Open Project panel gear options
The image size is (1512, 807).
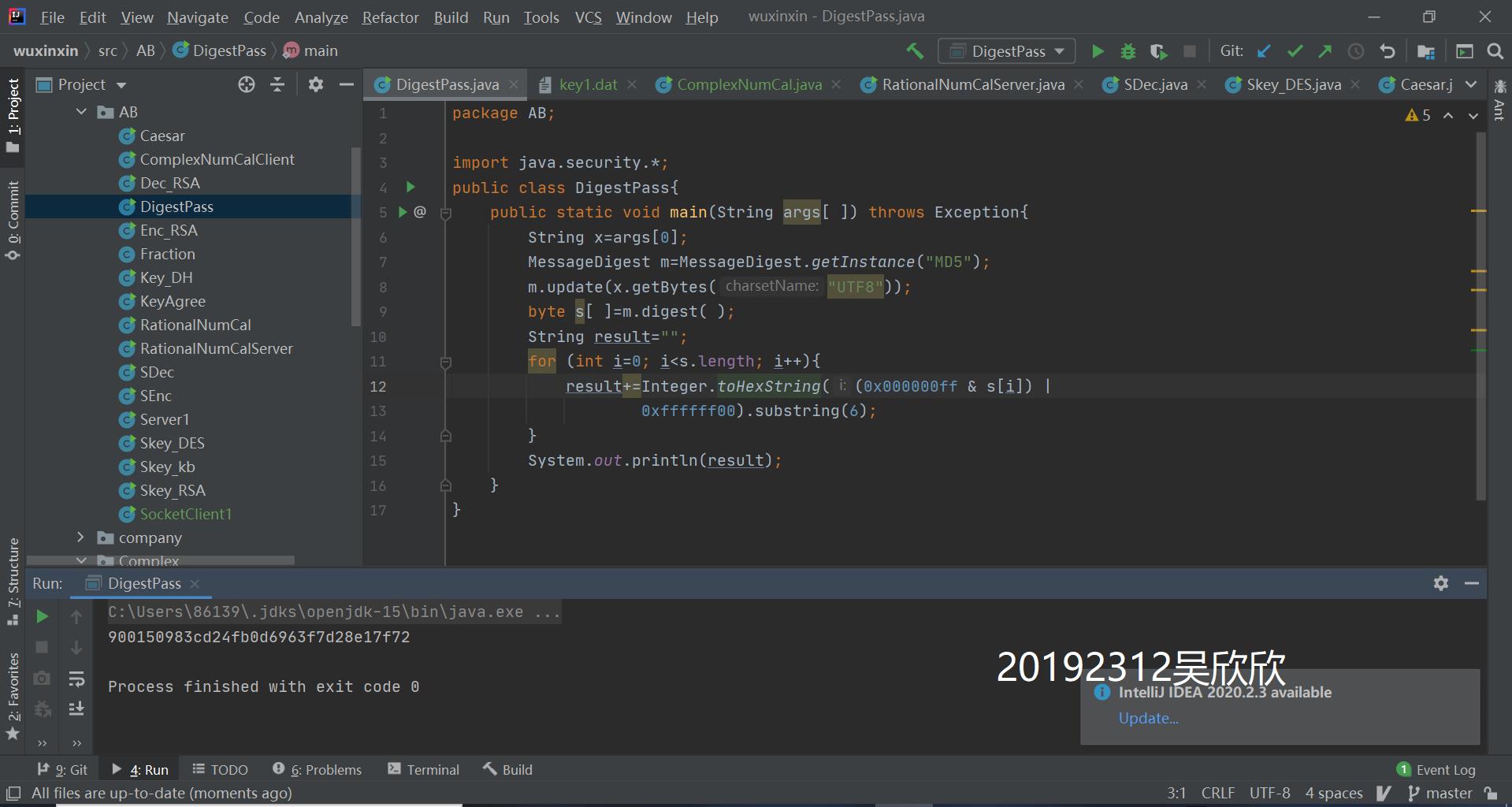click(x=316, y=84)
